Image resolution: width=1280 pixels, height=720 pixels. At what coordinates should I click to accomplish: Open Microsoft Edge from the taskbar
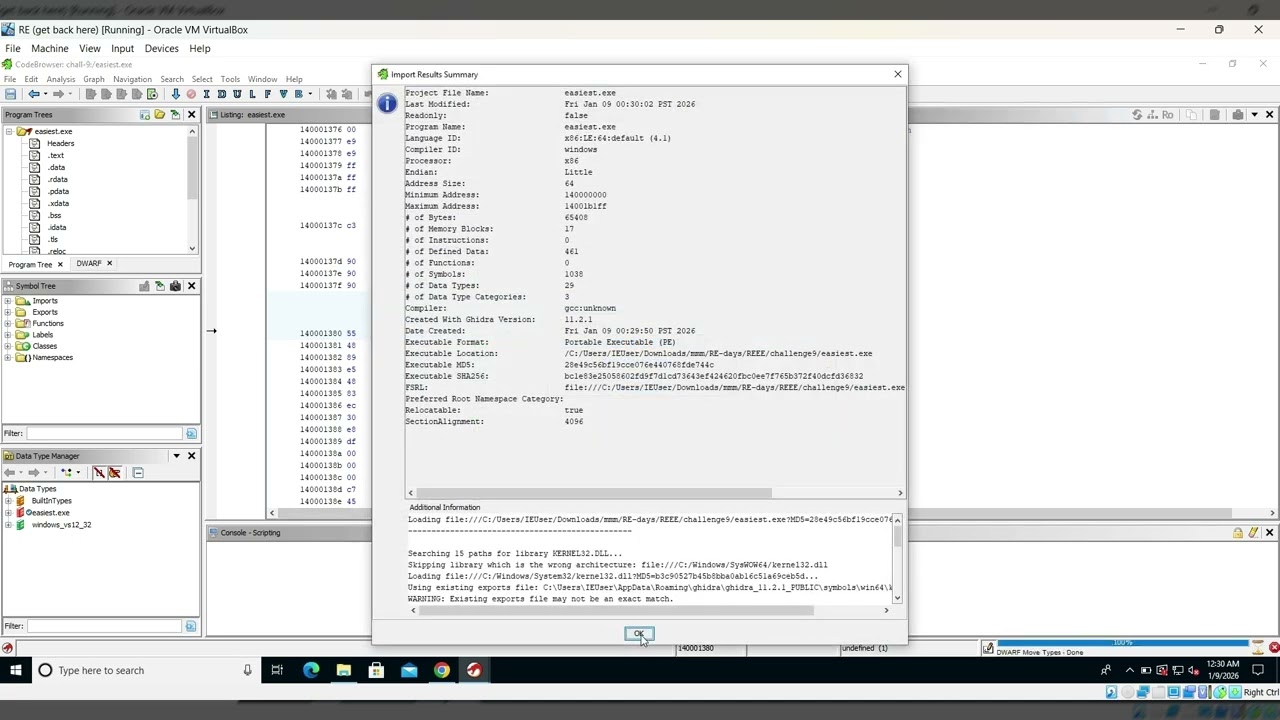(310, 670)
